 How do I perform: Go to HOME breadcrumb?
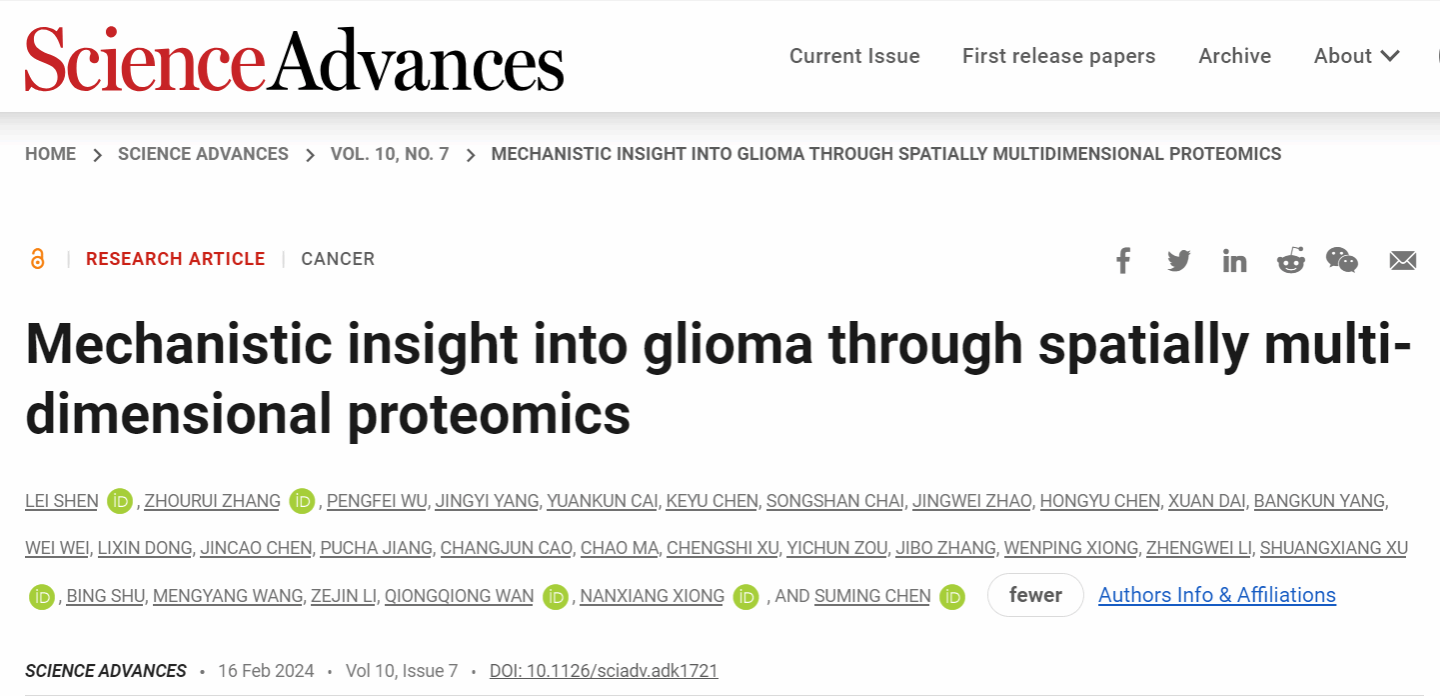pos(50,154)
